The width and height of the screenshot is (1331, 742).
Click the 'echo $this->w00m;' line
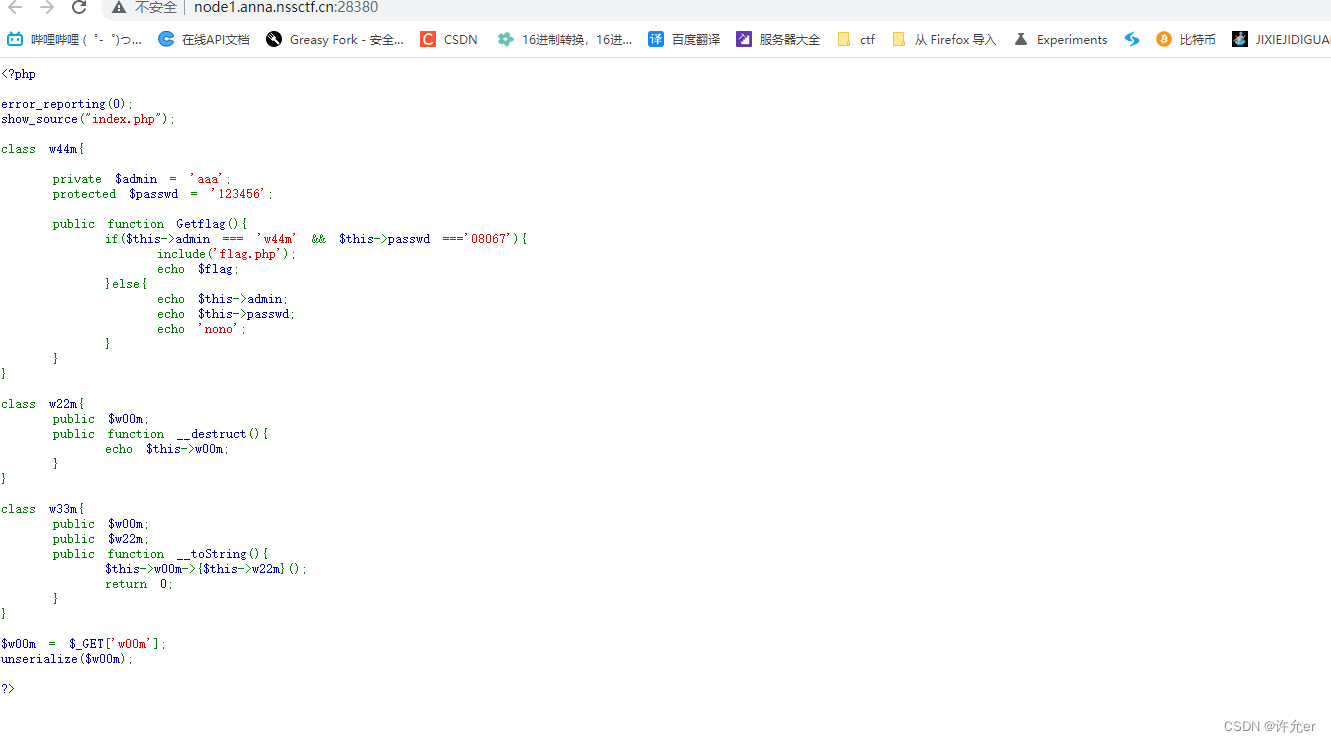167,449
